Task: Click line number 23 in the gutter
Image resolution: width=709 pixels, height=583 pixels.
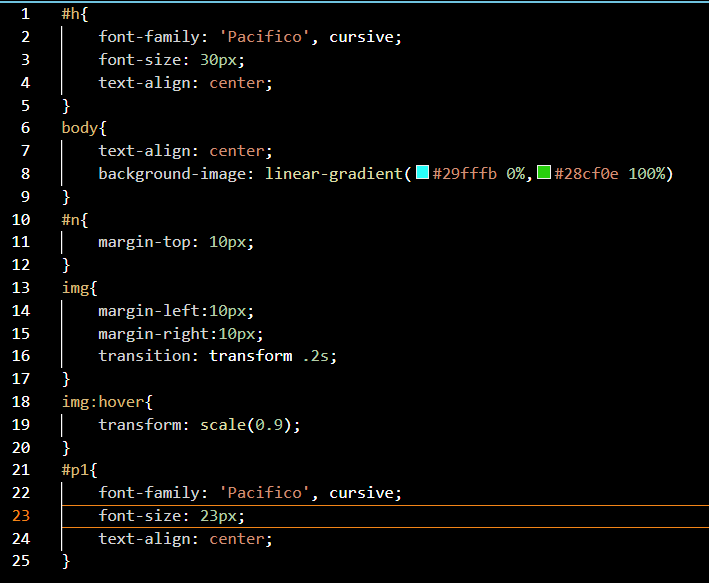Action: pos(21,516)
